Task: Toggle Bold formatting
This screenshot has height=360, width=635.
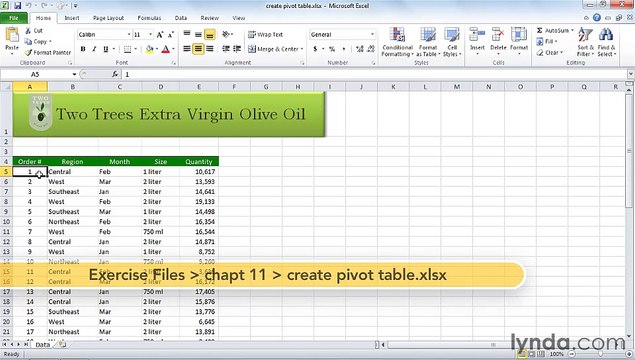Action: pos(83,49)
